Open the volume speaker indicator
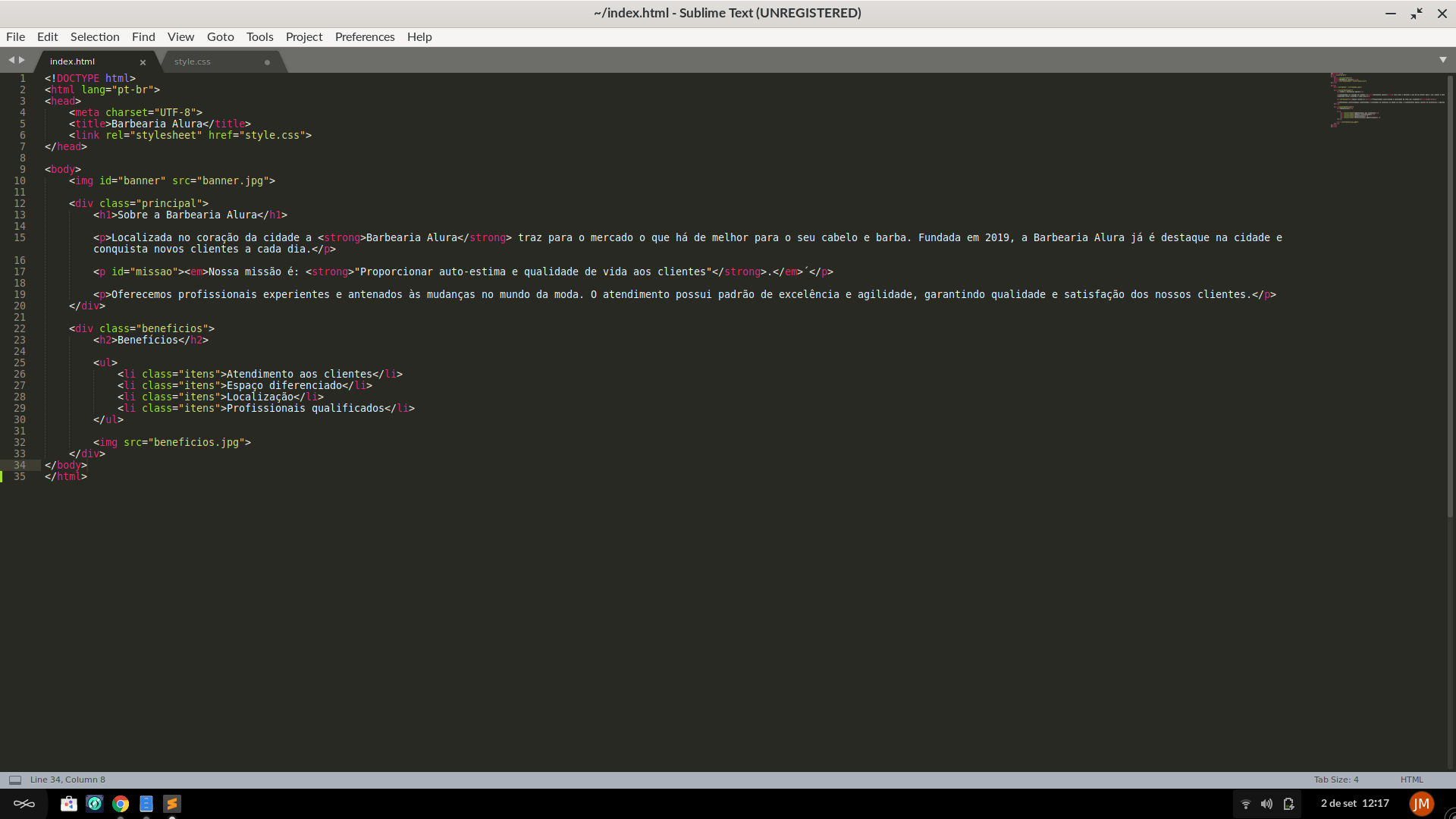Image resolution: width=1456 pixels, height=819 pixels. tap(1266, 804)
